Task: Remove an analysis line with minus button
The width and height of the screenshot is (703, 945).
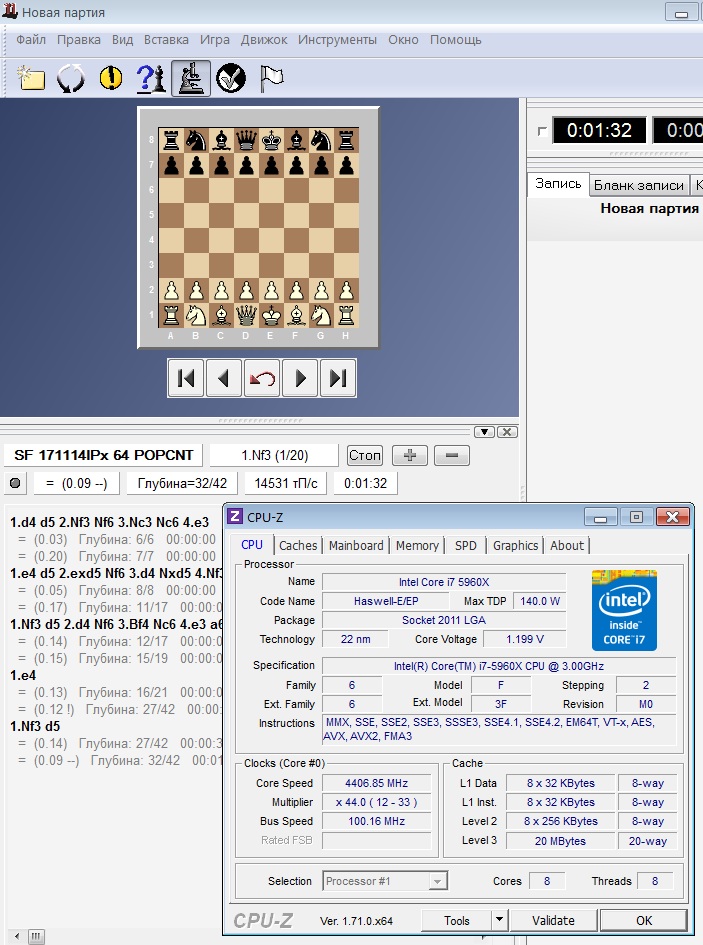Action: (x=452, y=455)
